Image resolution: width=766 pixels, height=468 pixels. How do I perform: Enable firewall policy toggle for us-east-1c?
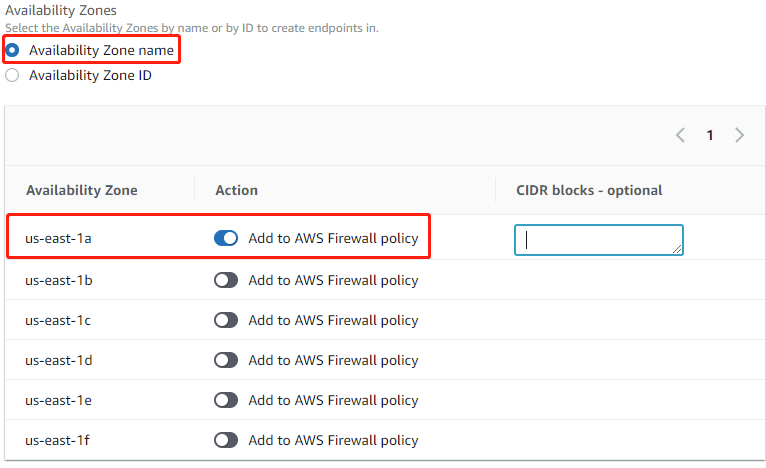pos(226,320)
